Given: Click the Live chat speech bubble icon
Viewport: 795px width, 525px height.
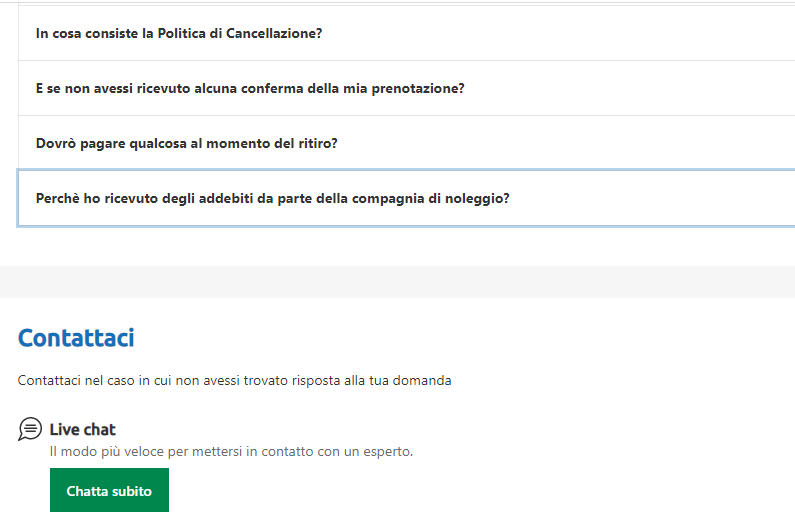Looking at the screenshot, I should coord(30,429).
